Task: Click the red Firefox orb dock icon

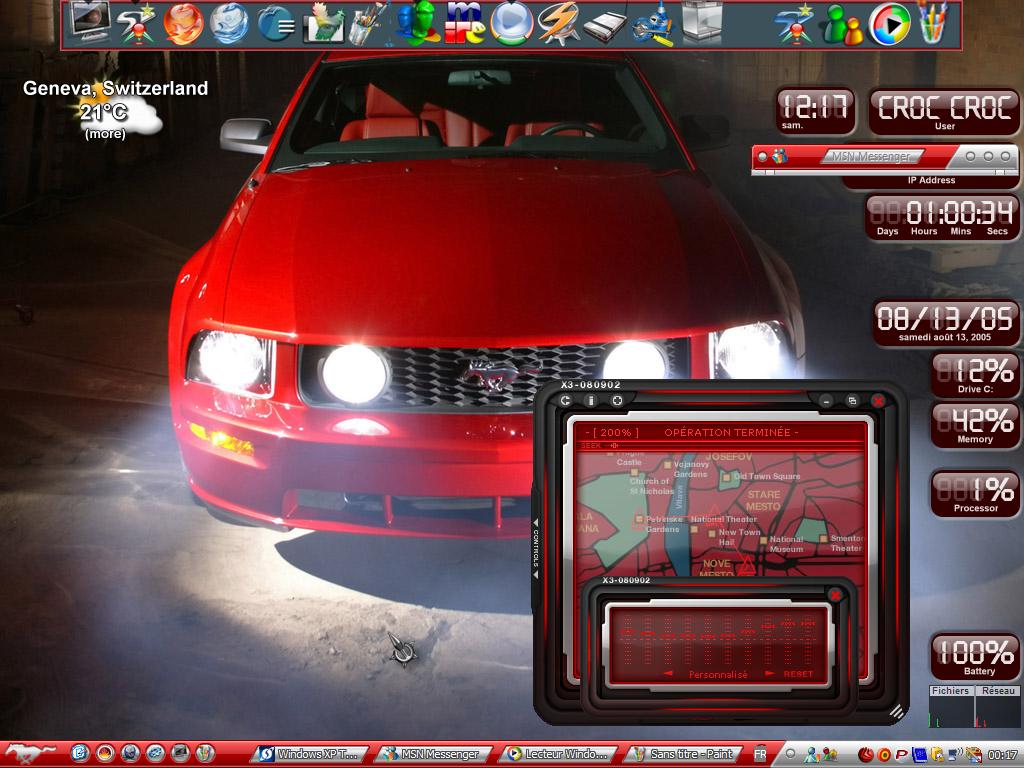Action: pyautogui.click(x=184, y=24)
